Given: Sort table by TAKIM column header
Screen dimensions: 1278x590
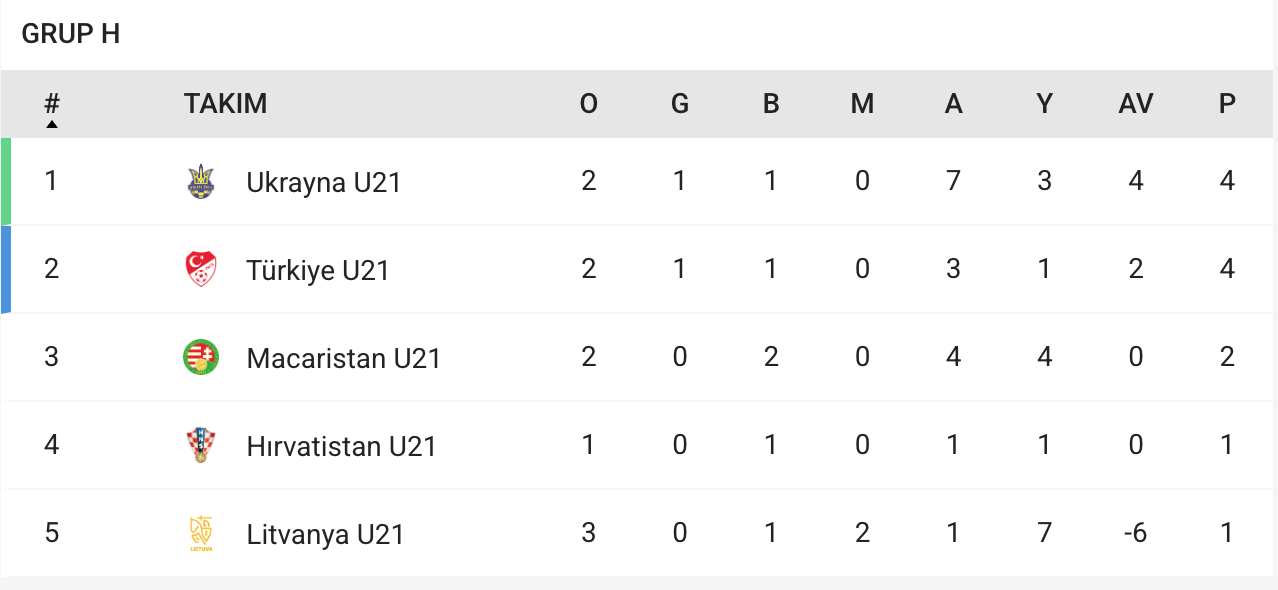Looking at the screenshot, I should click(x=225, y=104).
